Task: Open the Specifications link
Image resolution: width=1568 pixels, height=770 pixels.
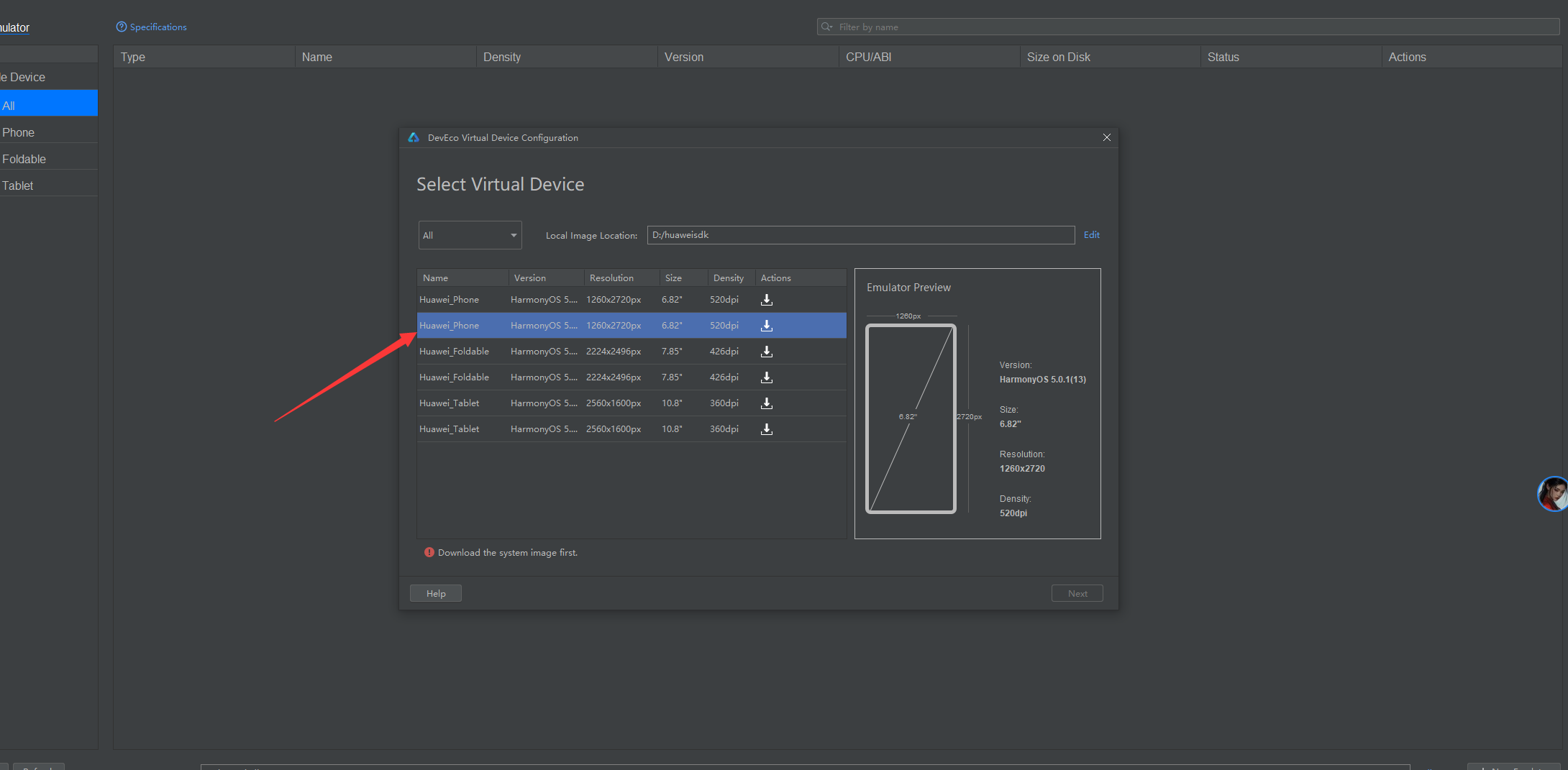Action: tap(158, 27)
